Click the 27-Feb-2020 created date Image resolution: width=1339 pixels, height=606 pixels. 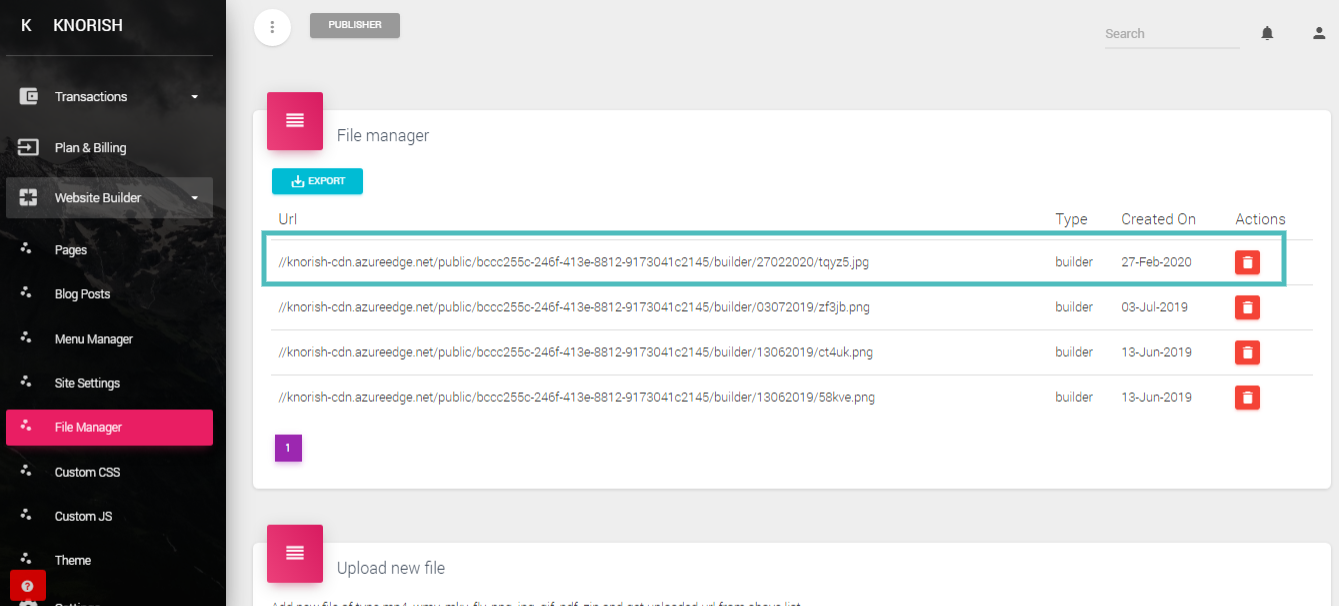click(x=1157, y=262)
